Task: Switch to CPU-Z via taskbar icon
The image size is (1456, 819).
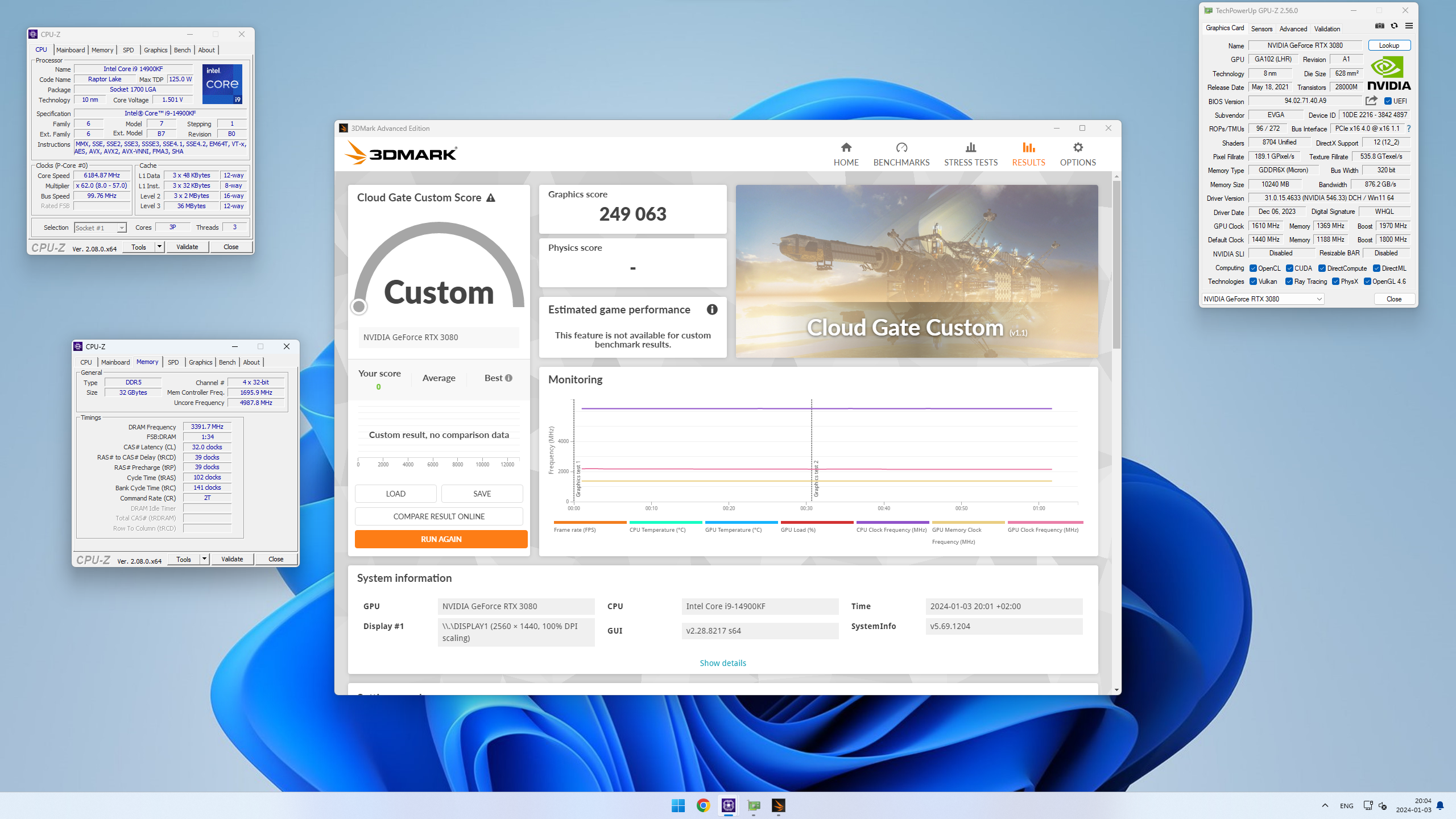Action: [x=728, y=805]
